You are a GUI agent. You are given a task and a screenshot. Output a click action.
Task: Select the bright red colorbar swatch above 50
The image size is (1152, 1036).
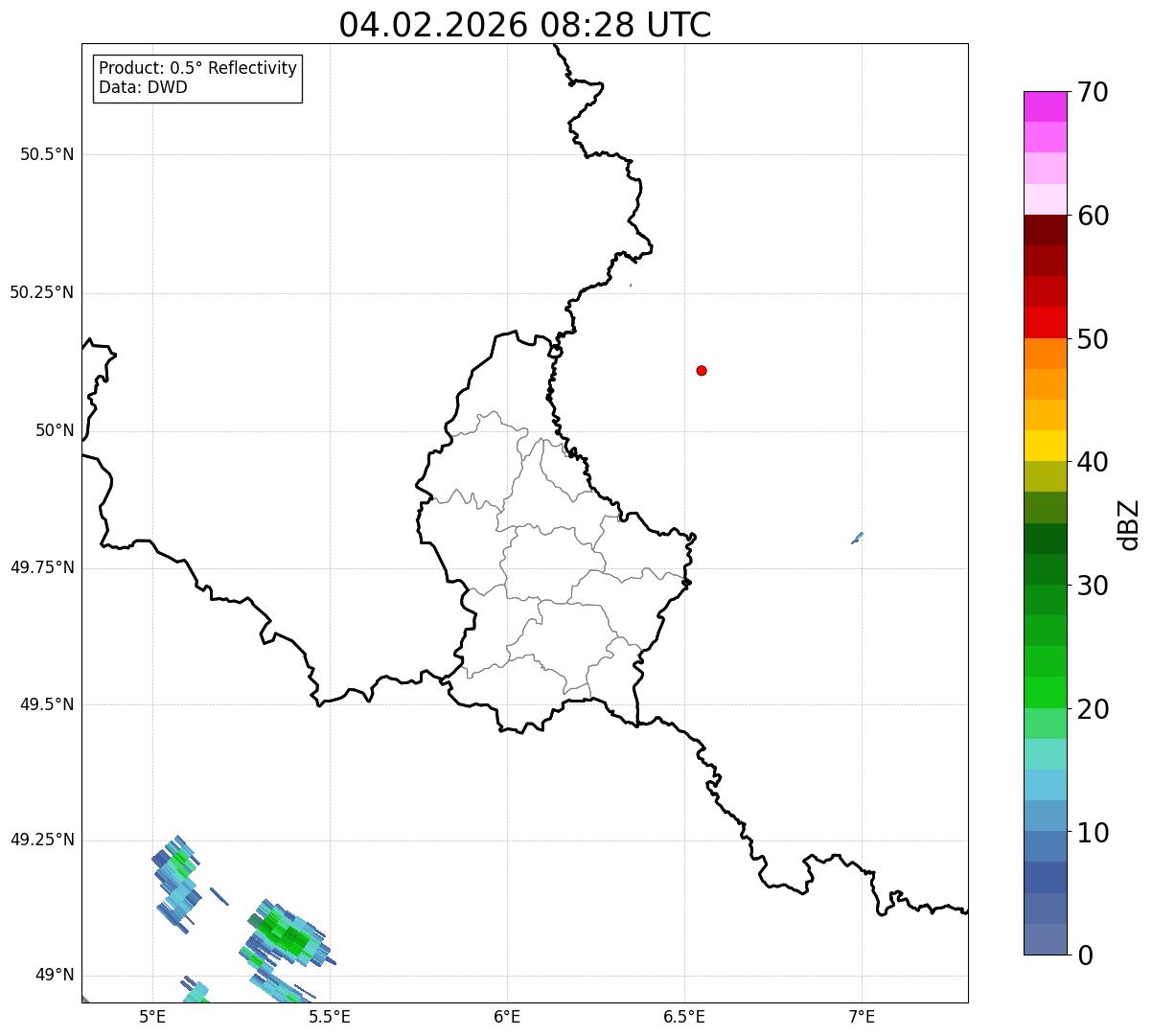point(1045,322)
